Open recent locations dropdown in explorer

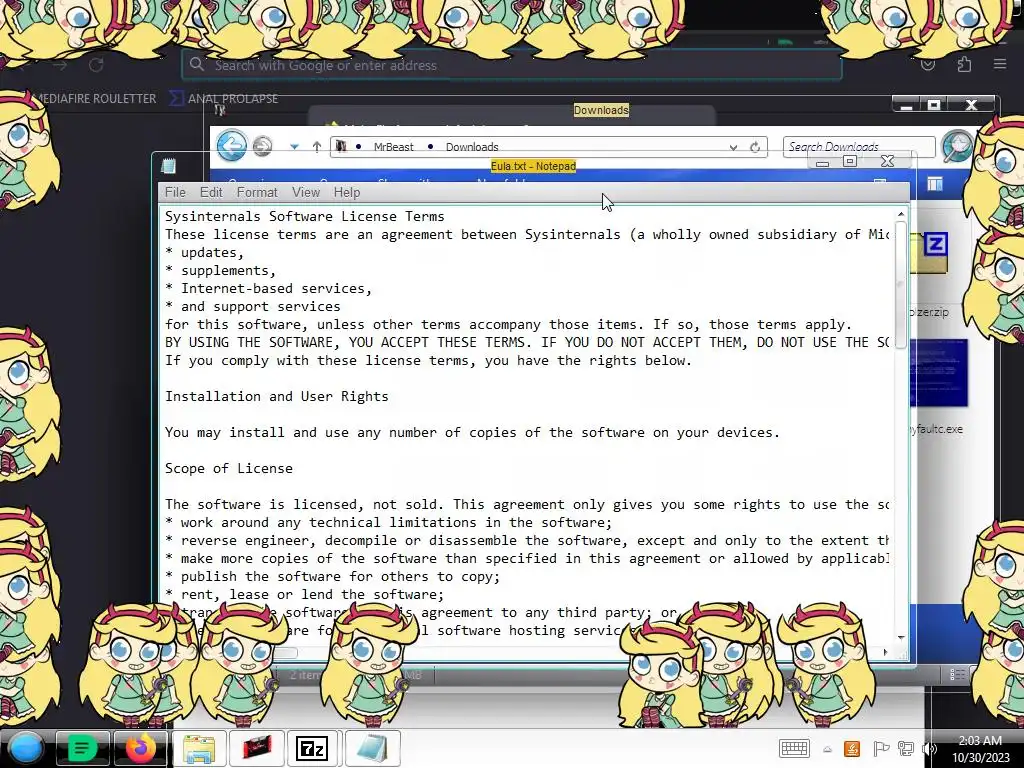pyautogui.click(x=295, y=147)
